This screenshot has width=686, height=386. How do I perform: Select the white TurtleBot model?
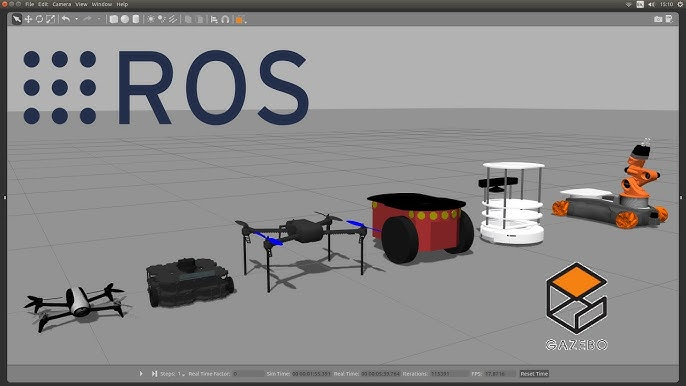[512, 204]
